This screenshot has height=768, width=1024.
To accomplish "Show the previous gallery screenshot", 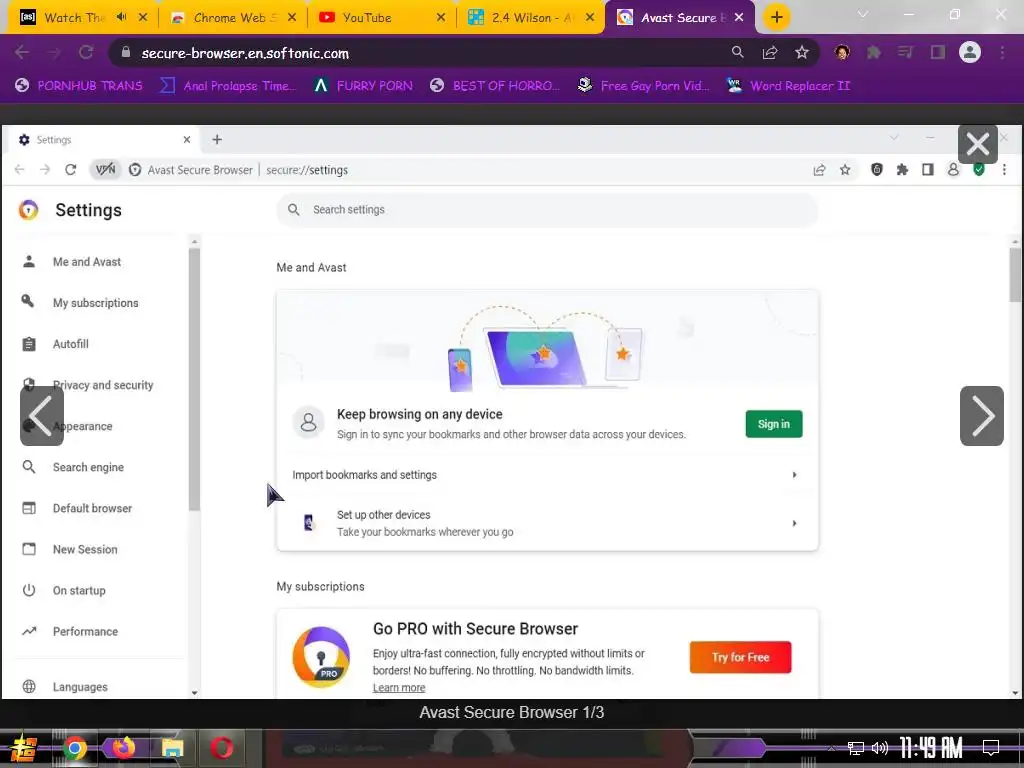I will click(42, 416).
